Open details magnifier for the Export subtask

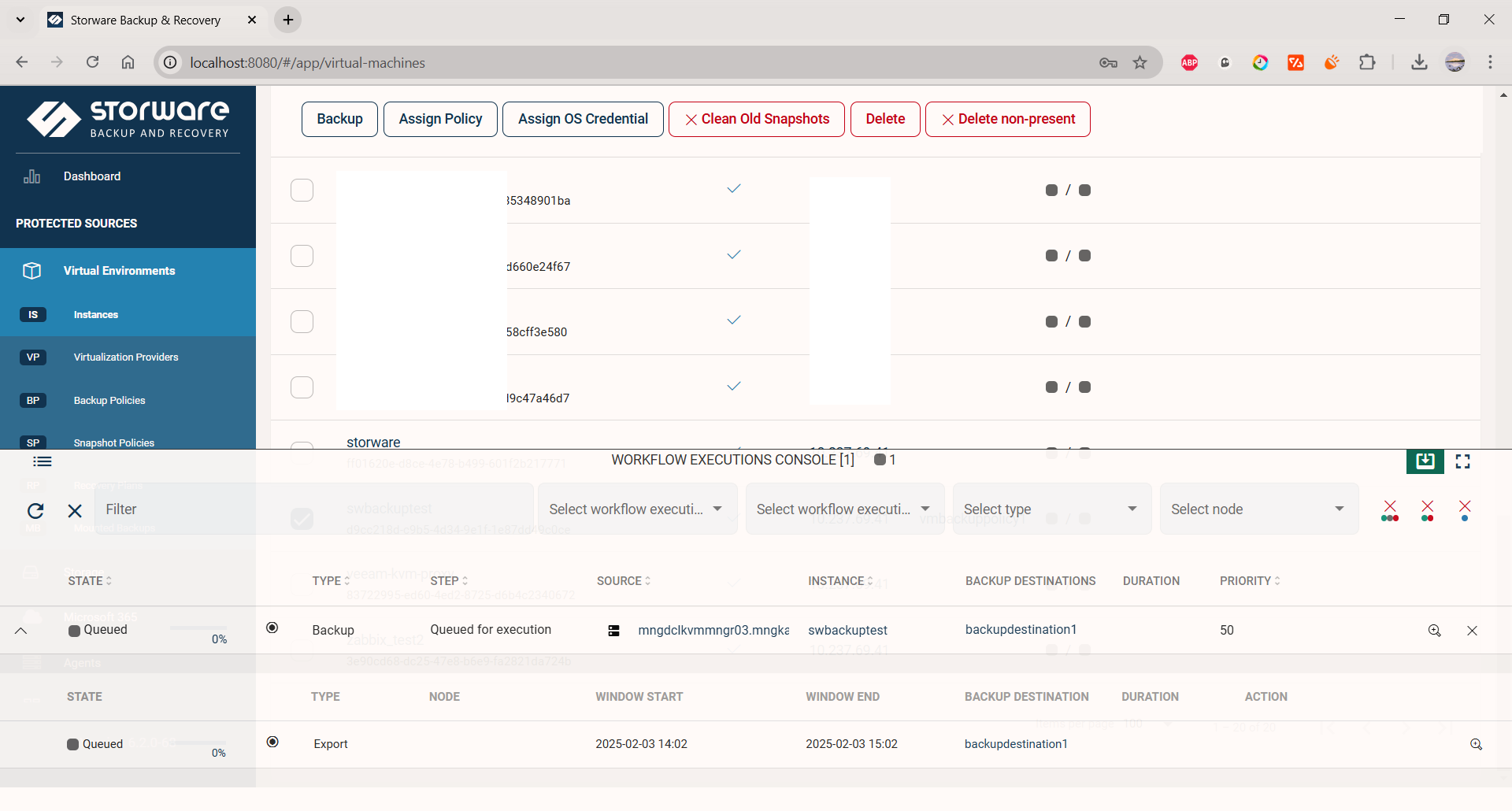pos(1477,744)
